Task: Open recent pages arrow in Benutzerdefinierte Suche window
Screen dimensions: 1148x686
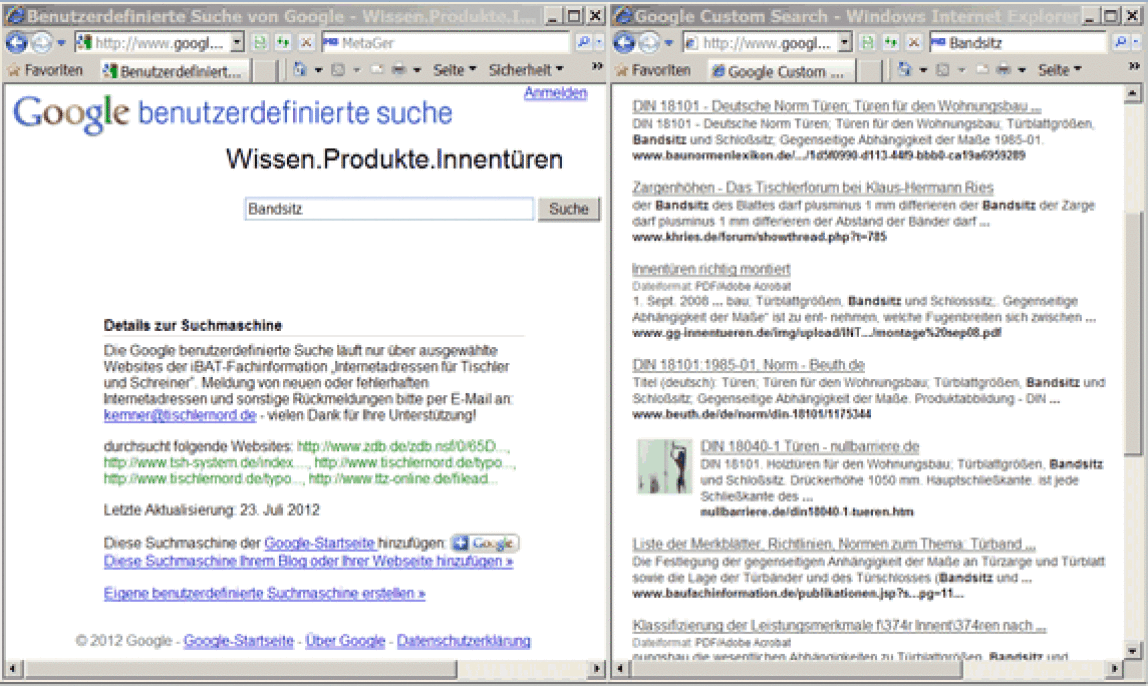Action: click(x=62, y=43)
